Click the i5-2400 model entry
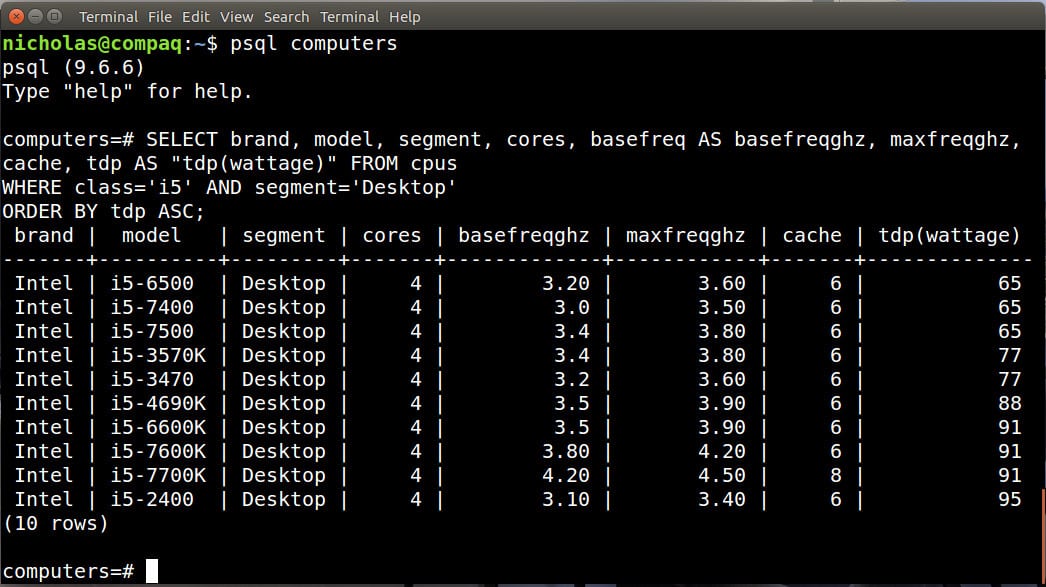The width and height of the screenshot is (1046, 587). point(153,499)
